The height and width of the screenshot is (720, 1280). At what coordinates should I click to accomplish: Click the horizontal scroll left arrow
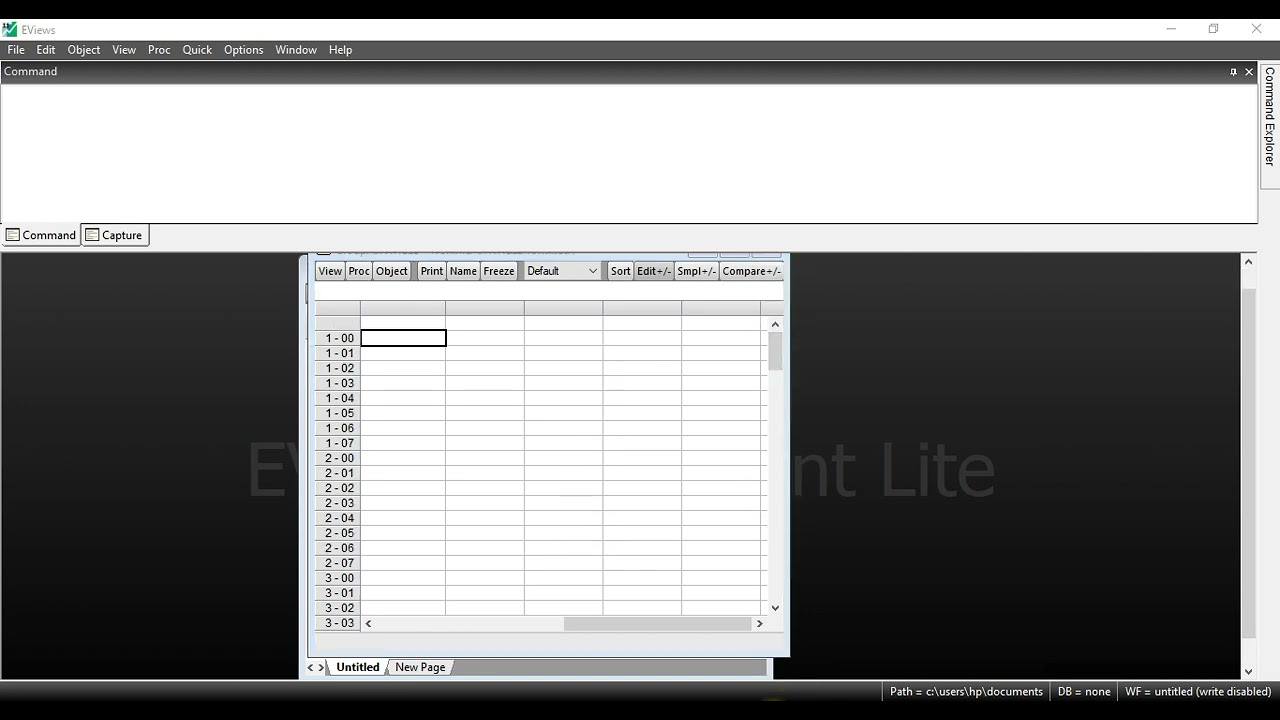click(368, 623)
